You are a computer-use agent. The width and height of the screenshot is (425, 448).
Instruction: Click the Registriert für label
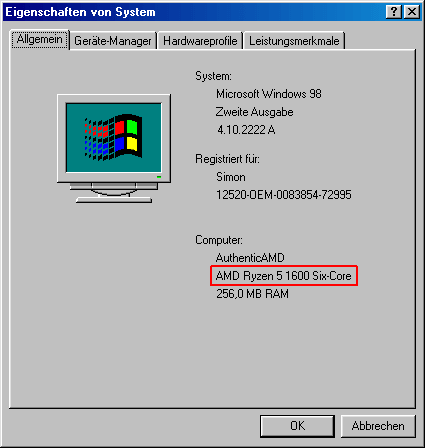tap(227, 159)
